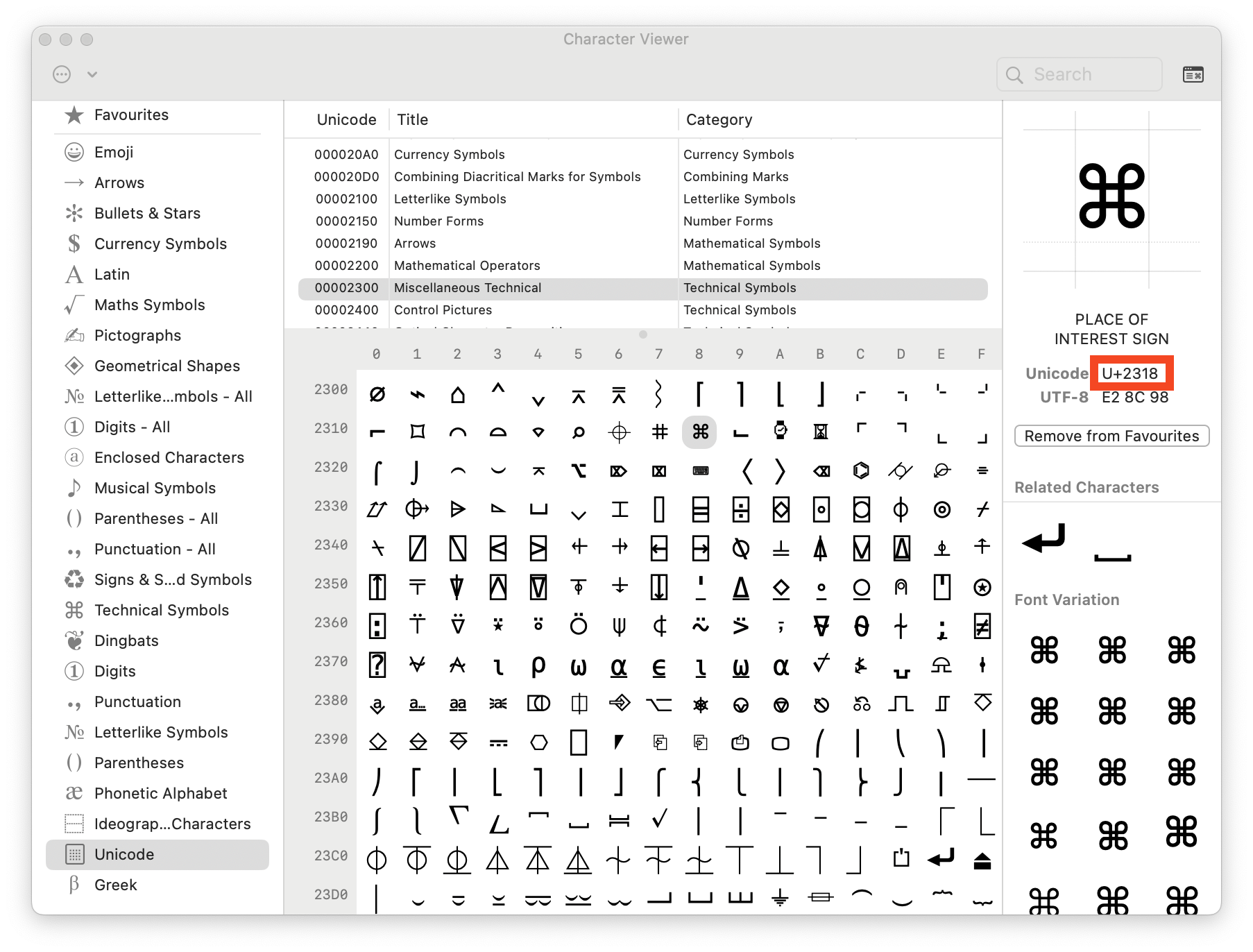1253x952 pixels.
Task: Select Ideographic Characters category
Action: click(157, 824)
